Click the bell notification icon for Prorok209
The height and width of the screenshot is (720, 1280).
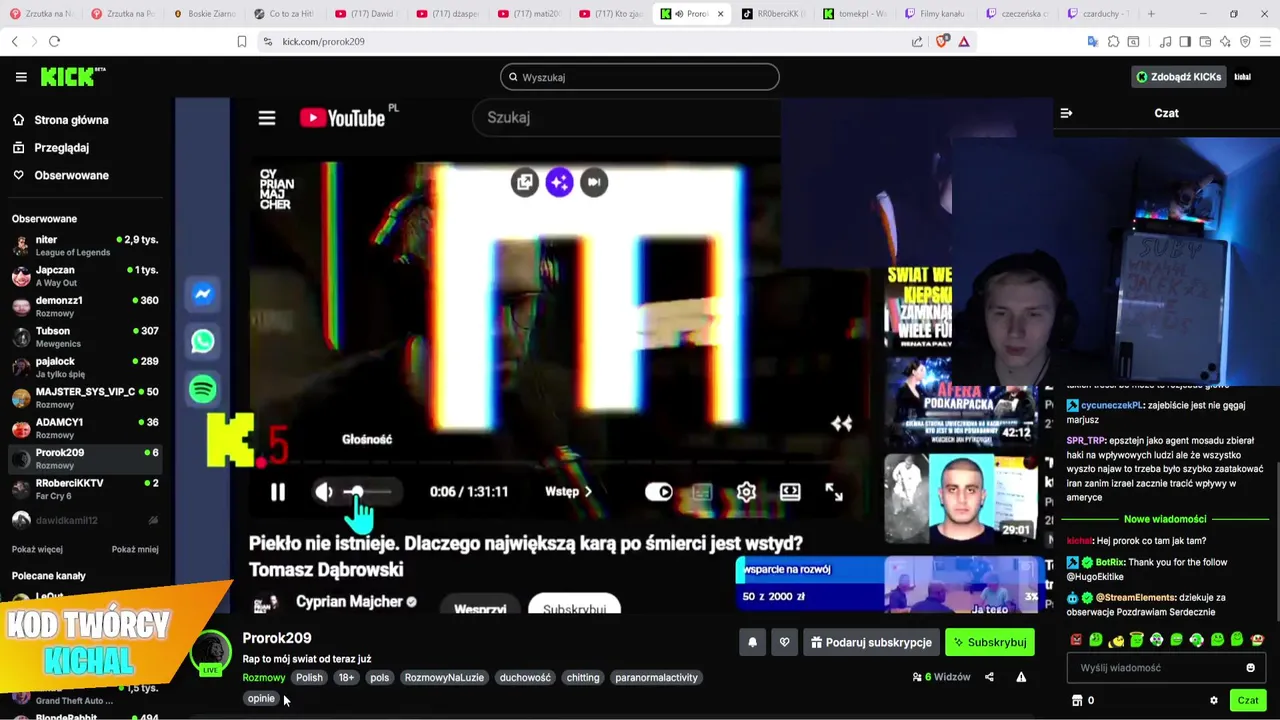pos(753,642)
